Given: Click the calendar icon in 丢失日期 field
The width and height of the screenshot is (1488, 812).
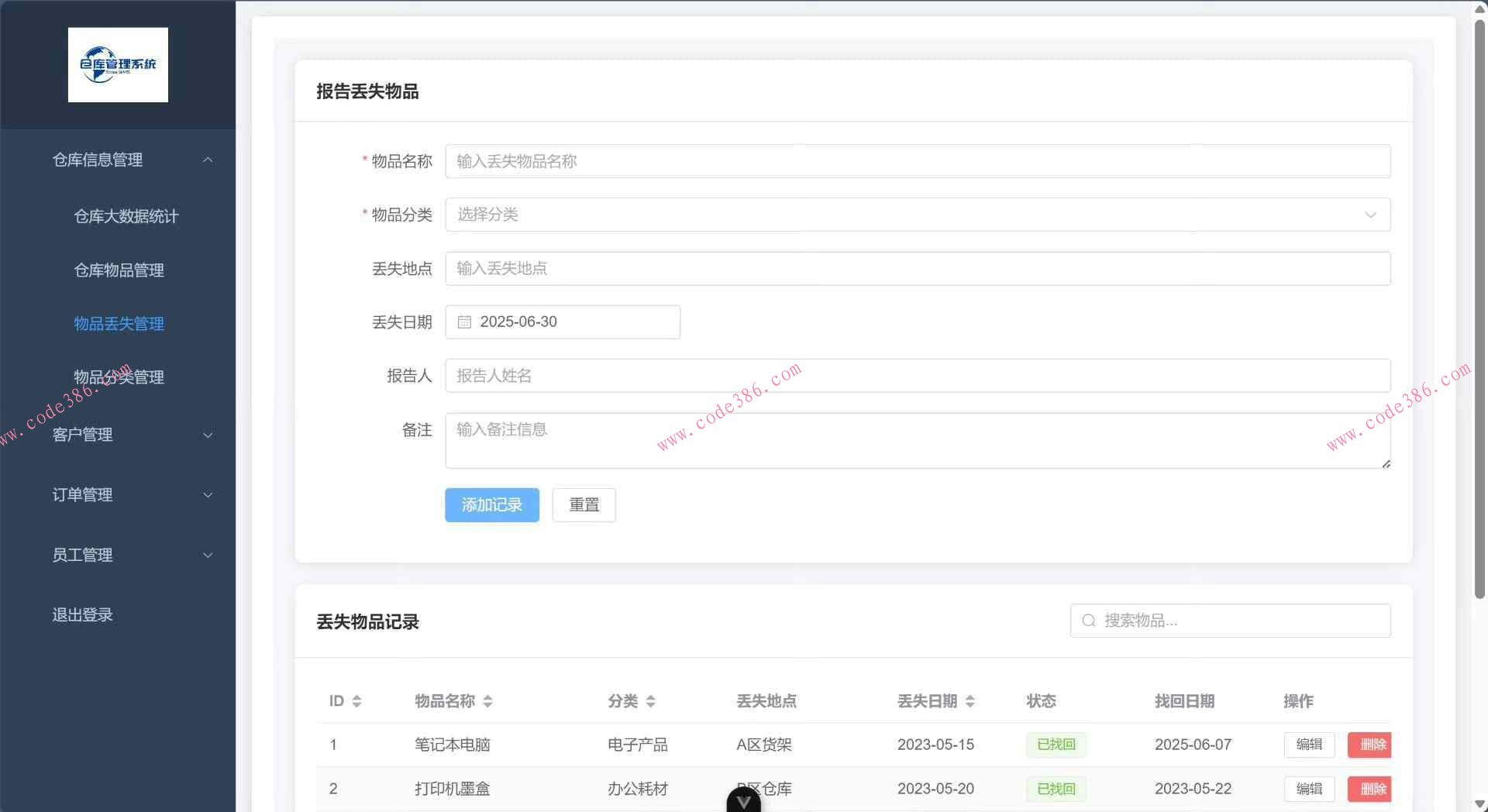Looking at the screenshot, I should tap(464, 322).
